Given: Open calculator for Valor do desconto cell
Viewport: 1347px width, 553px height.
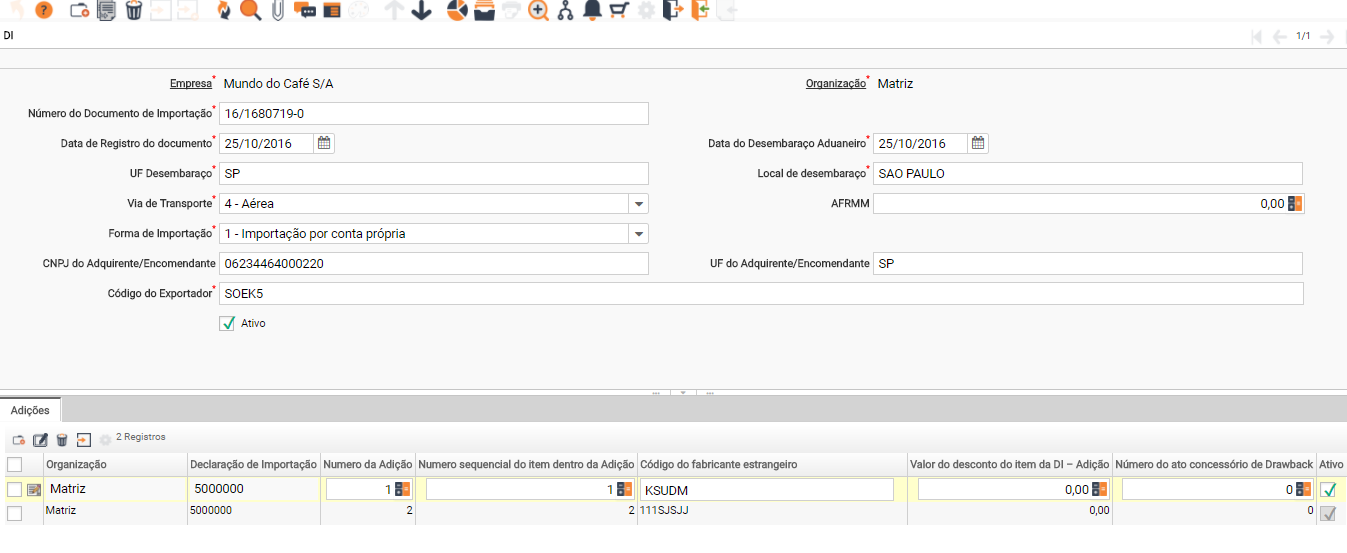Looking at the screenshot, I should click(1099, 489).
